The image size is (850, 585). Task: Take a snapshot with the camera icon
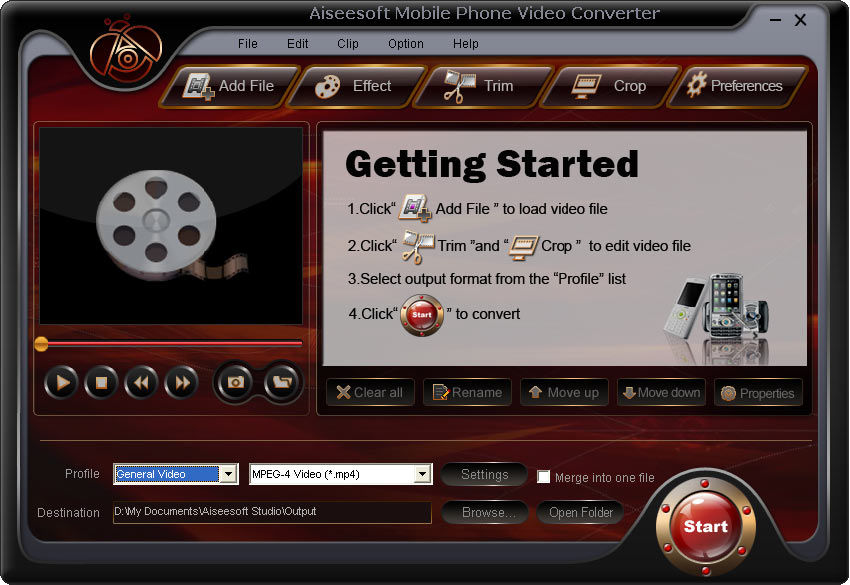pyautogui.click(x=235, y=382)
